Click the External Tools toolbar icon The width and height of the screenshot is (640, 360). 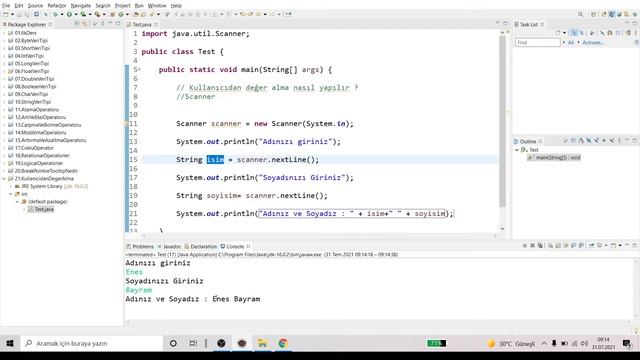point(98,14)
